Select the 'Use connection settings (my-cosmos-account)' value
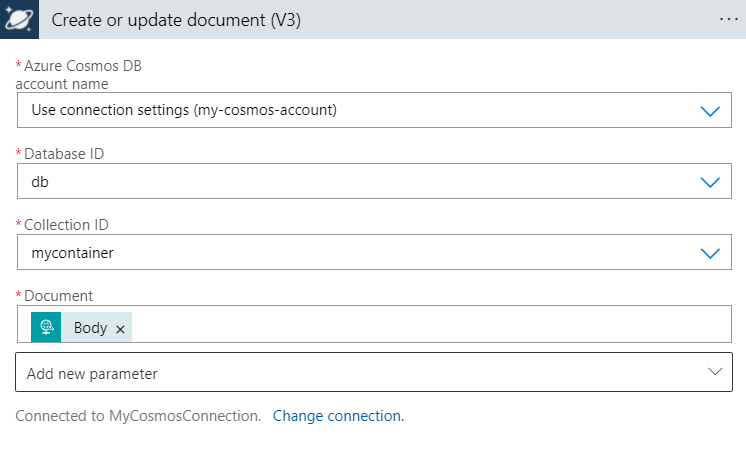 point(184,110)
